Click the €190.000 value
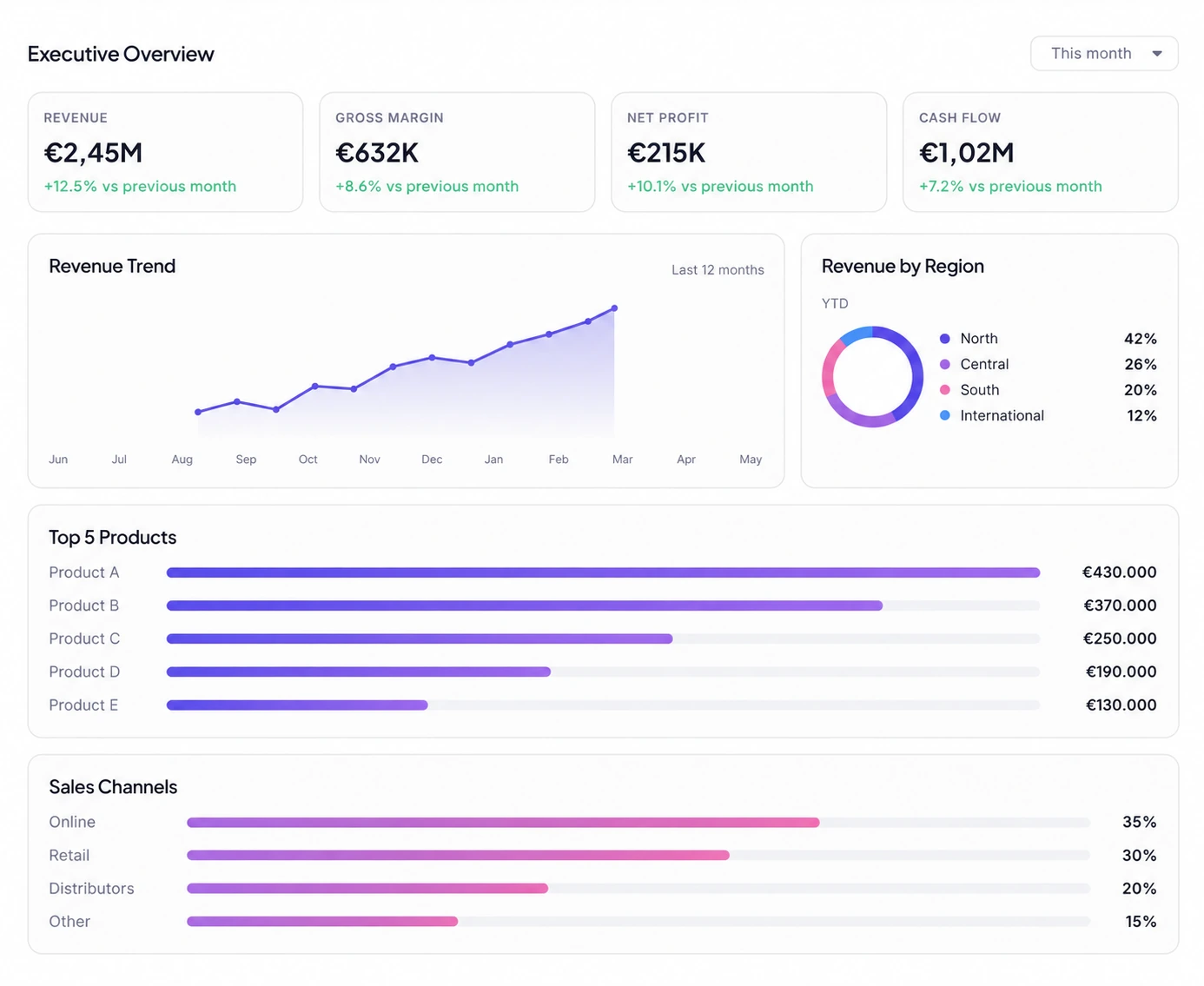This screenshot has width=1204, height=986. pyautogui.click(x=1121, y=672)
